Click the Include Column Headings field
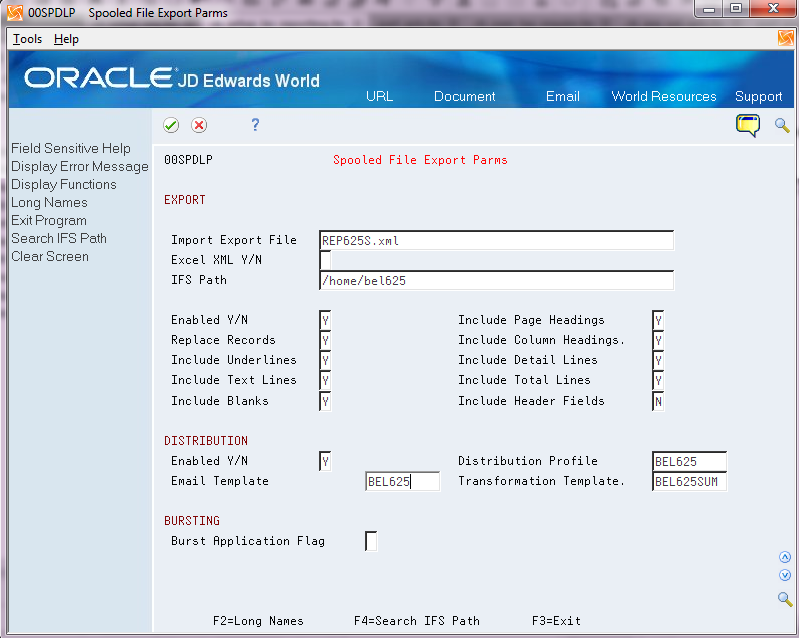799x638 pixels. 658,340
